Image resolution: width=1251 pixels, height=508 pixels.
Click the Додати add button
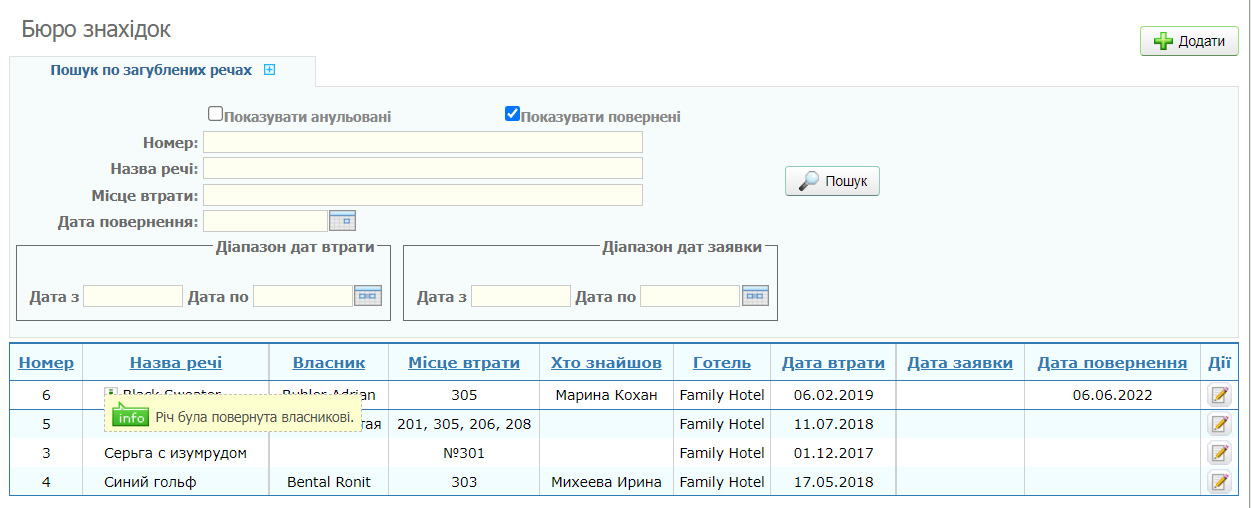[1189, 41]
